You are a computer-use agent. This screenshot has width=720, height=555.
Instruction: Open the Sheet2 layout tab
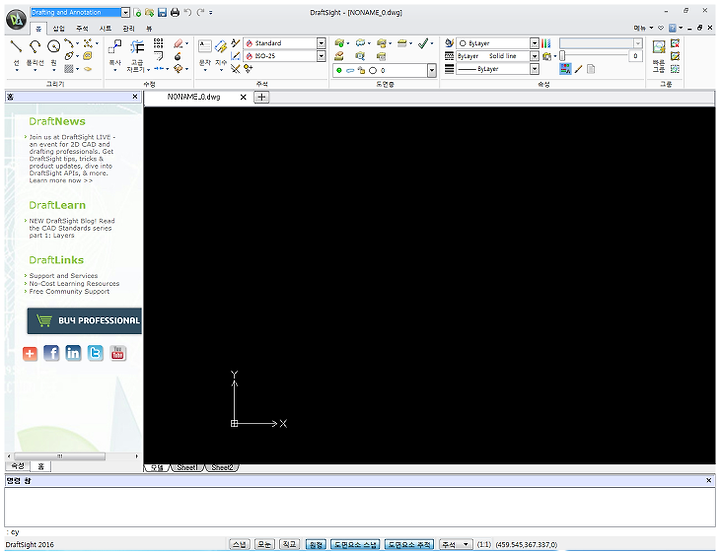222,467
